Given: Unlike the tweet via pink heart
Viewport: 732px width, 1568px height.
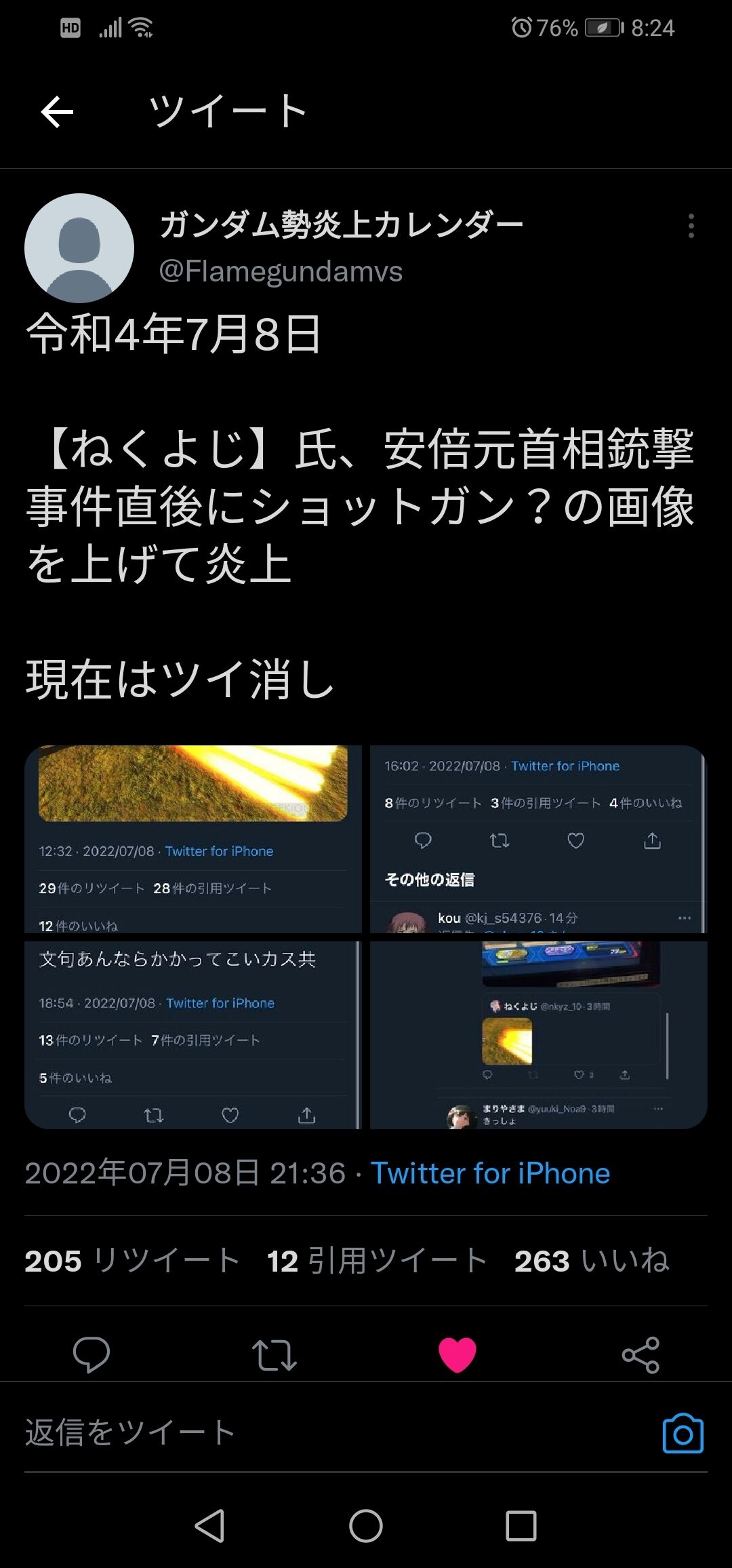Looking at the screenshot, I should click(x=457, y=1355).
